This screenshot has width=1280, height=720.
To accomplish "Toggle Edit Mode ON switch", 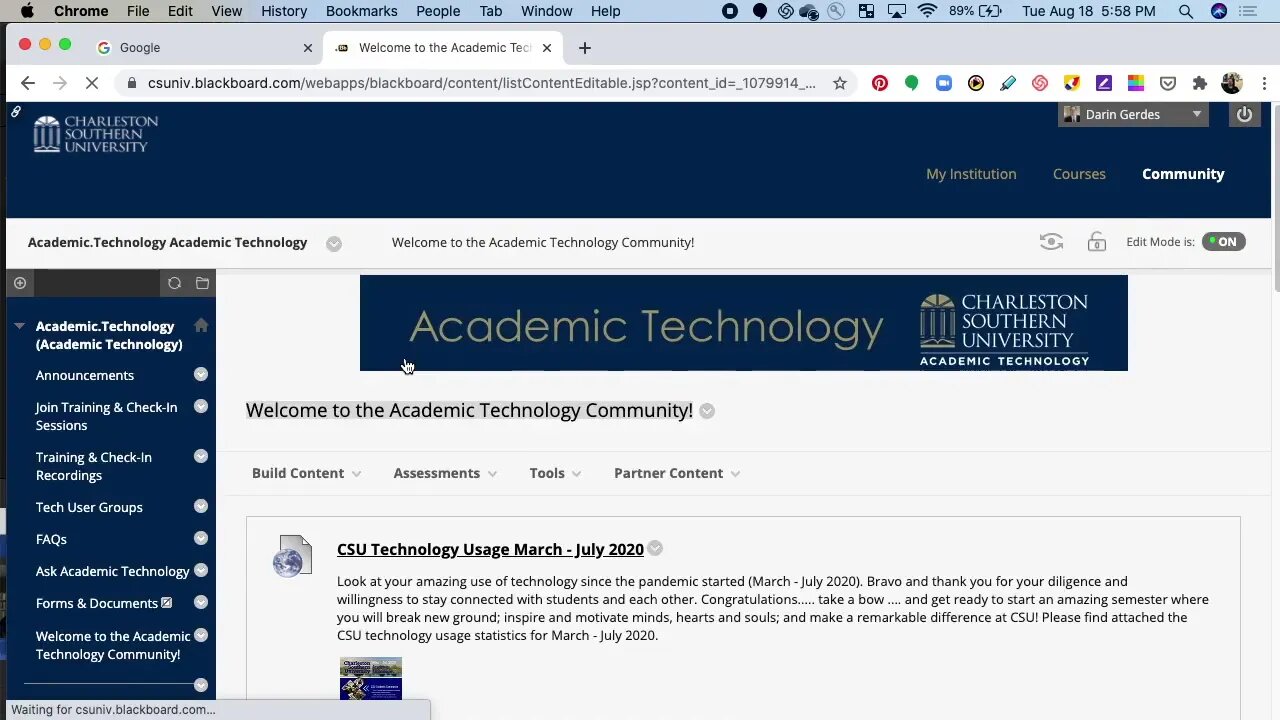I will tap(1224, 242).
